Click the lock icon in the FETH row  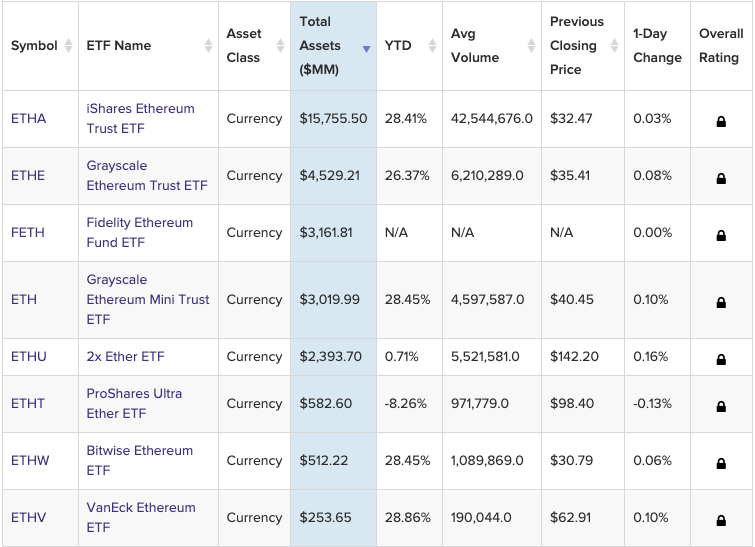(720, 235)
